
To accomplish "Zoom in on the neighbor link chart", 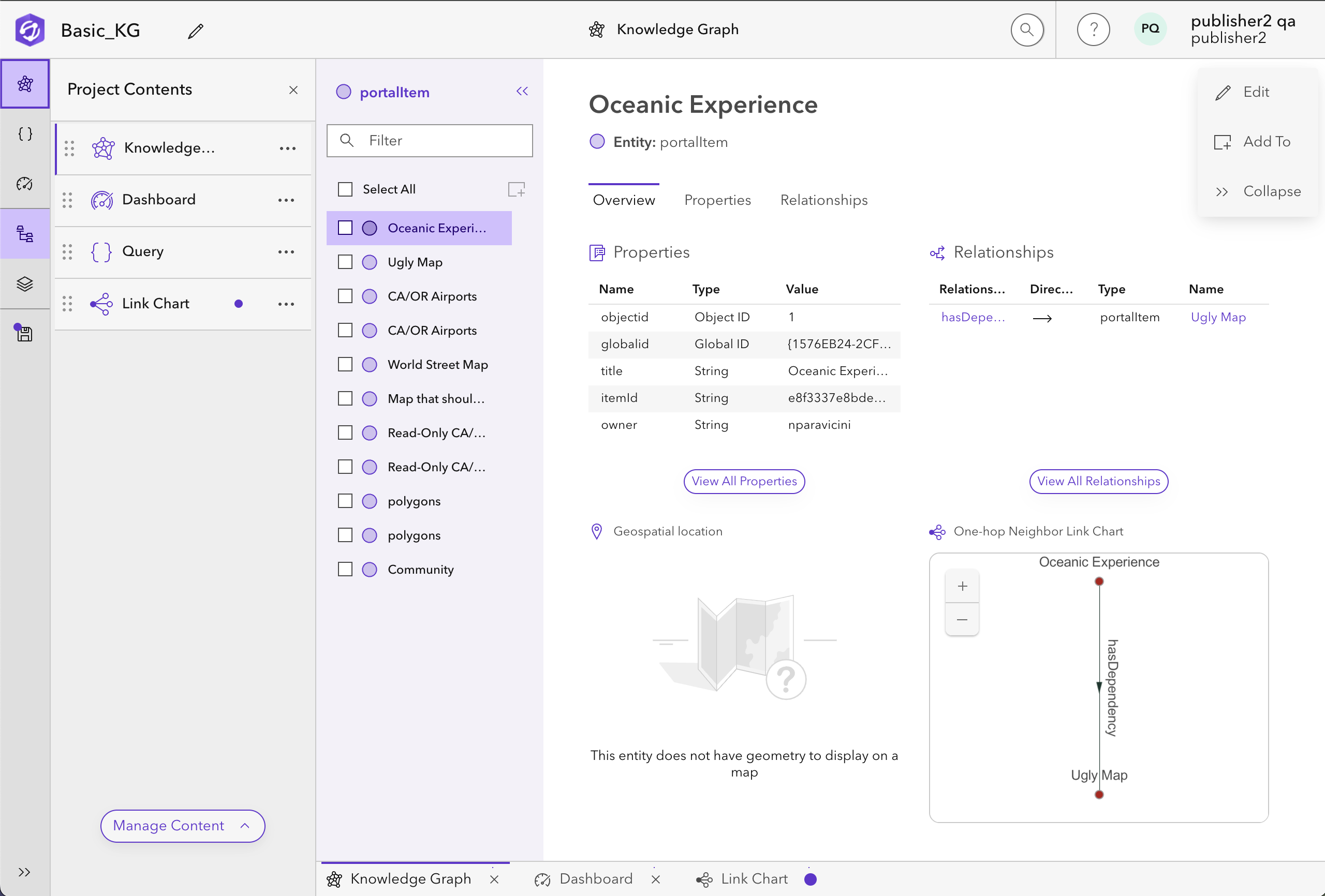I will (962, 586).
